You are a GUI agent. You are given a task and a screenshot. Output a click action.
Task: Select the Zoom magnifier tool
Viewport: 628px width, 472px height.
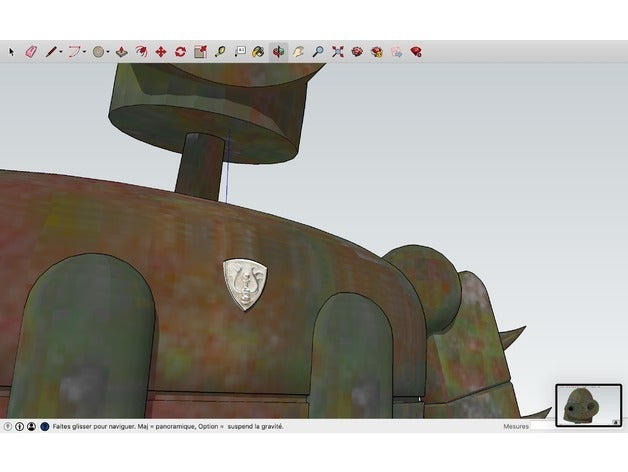click(x=317, y=51)
